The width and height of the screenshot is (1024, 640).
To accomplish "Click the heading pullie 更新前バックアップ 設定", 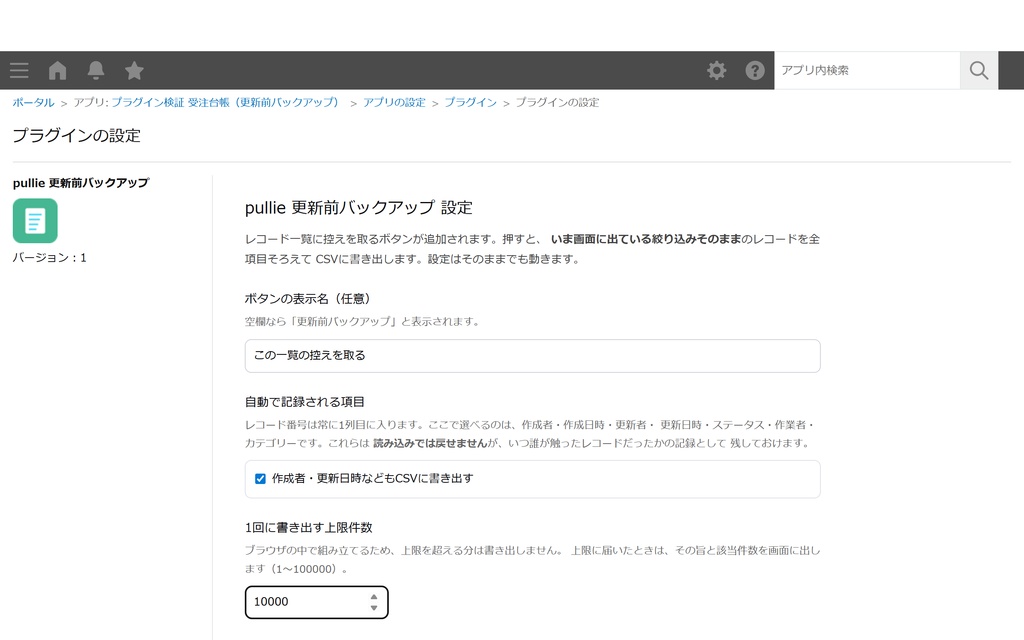I will 359,208.
